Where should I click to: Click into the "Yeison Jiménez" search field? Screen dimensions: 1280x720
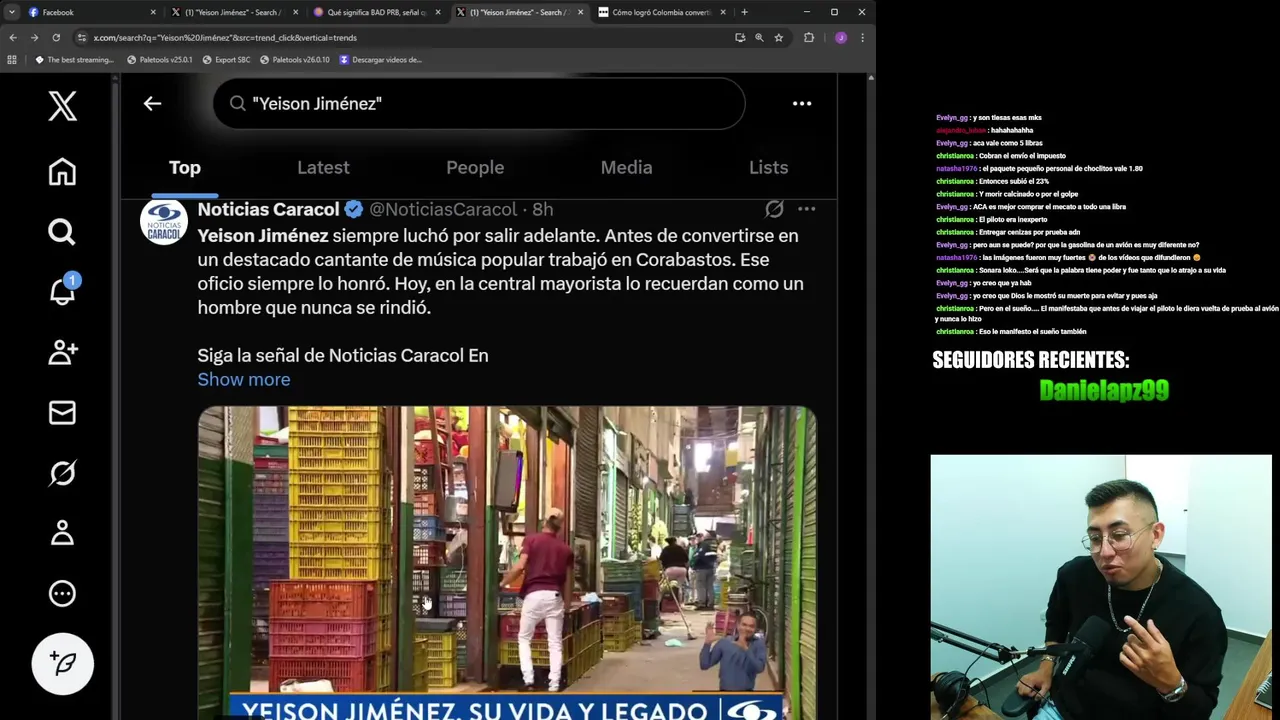coord(479,103)
